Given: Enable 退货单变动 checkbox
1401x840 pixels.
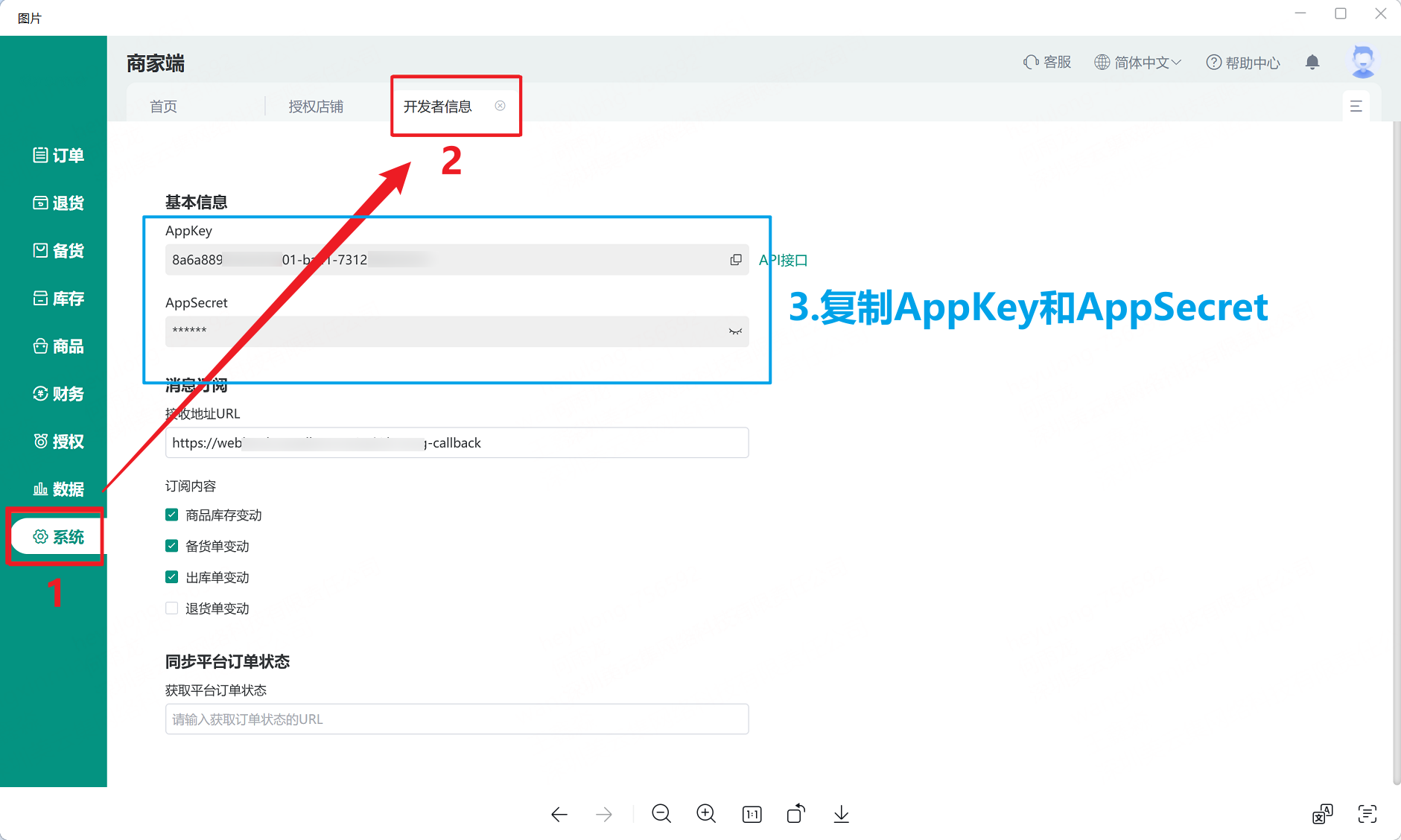Looking at the screenshot, I should (x=172, y=608).
